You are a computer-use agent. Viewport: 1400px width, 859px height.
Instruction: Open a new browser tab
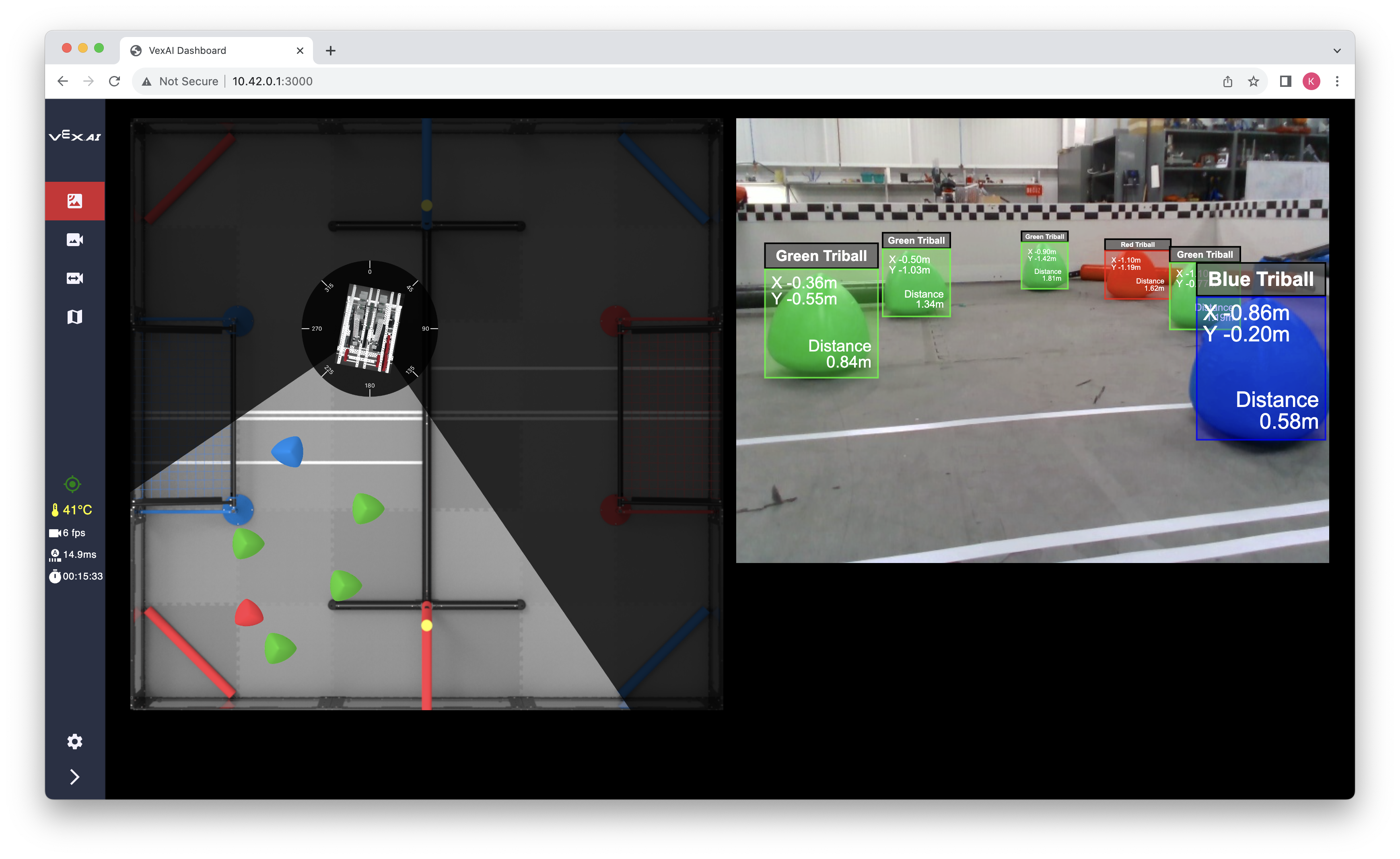331,50
